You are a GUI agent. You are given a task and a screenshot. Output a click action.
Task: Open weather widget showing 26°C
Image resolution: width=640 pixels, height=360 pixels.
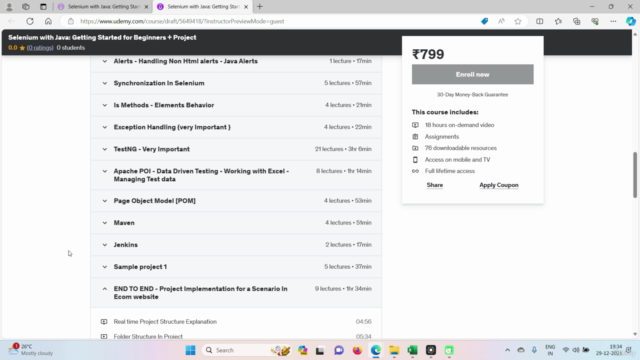[x=31, y=350]
